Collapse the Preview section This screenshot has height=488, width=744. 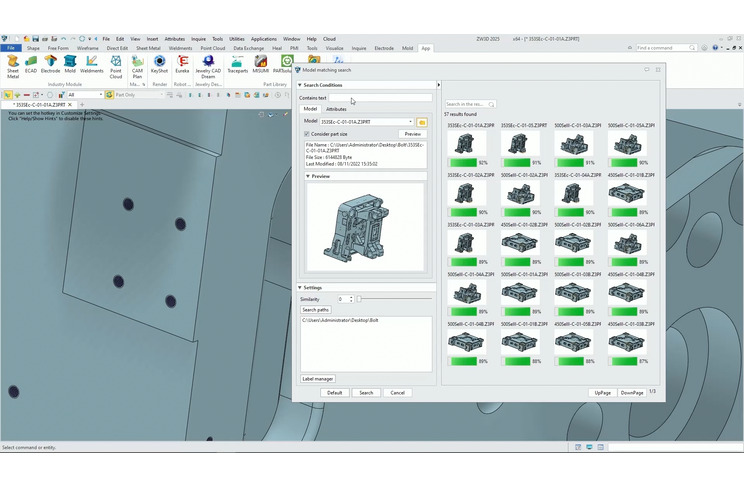tap(308, 176)
